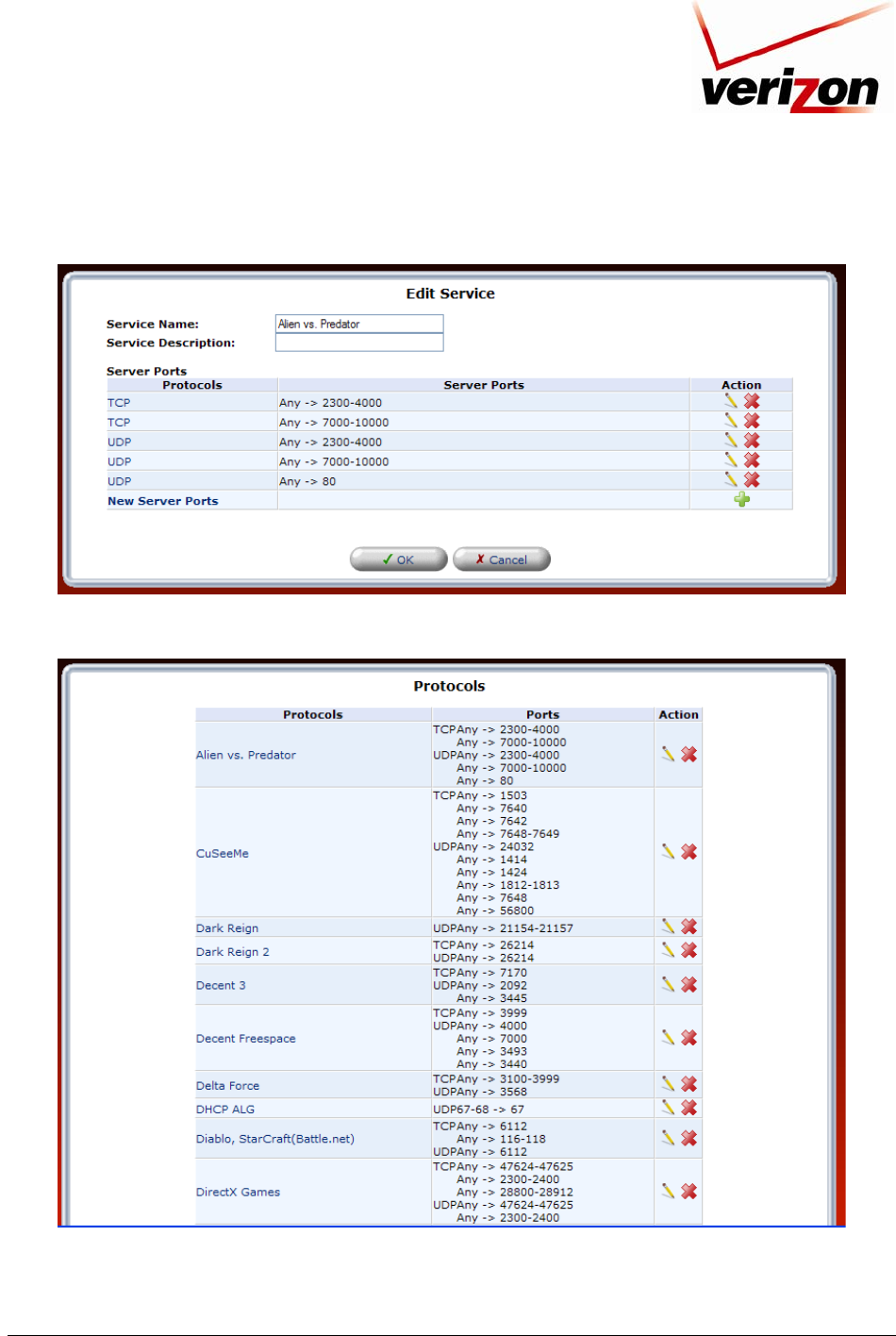Delete the DirectX Games protocol
The width and height of the screenshot is (896, 1336).
click(689, 1191)
